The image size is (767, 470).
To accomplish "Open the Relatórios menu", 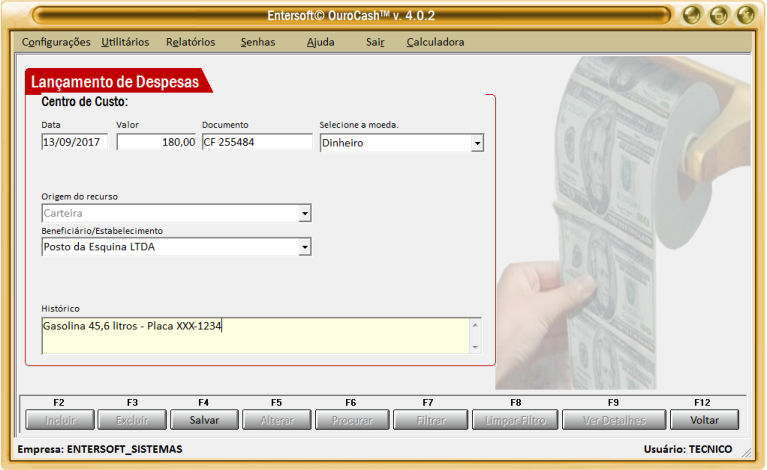I will [190, 42].
